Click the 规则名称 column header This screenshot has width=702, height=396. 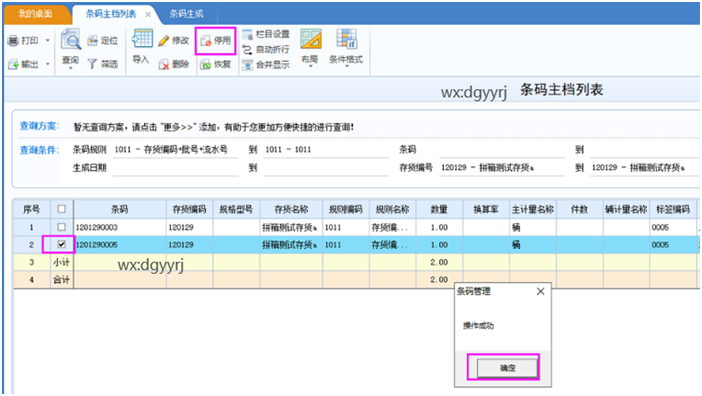click(393, 209)
